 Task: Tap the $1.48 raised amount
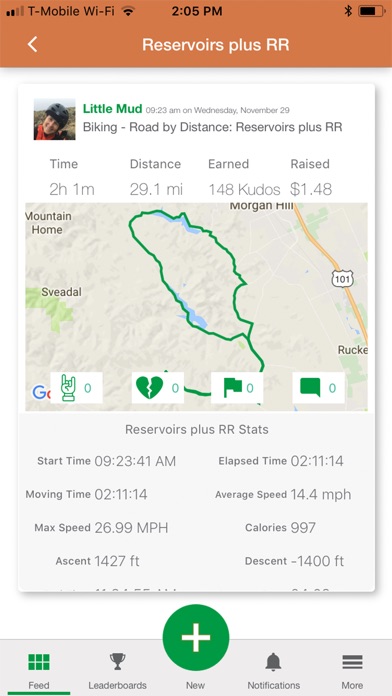point(311,190)
